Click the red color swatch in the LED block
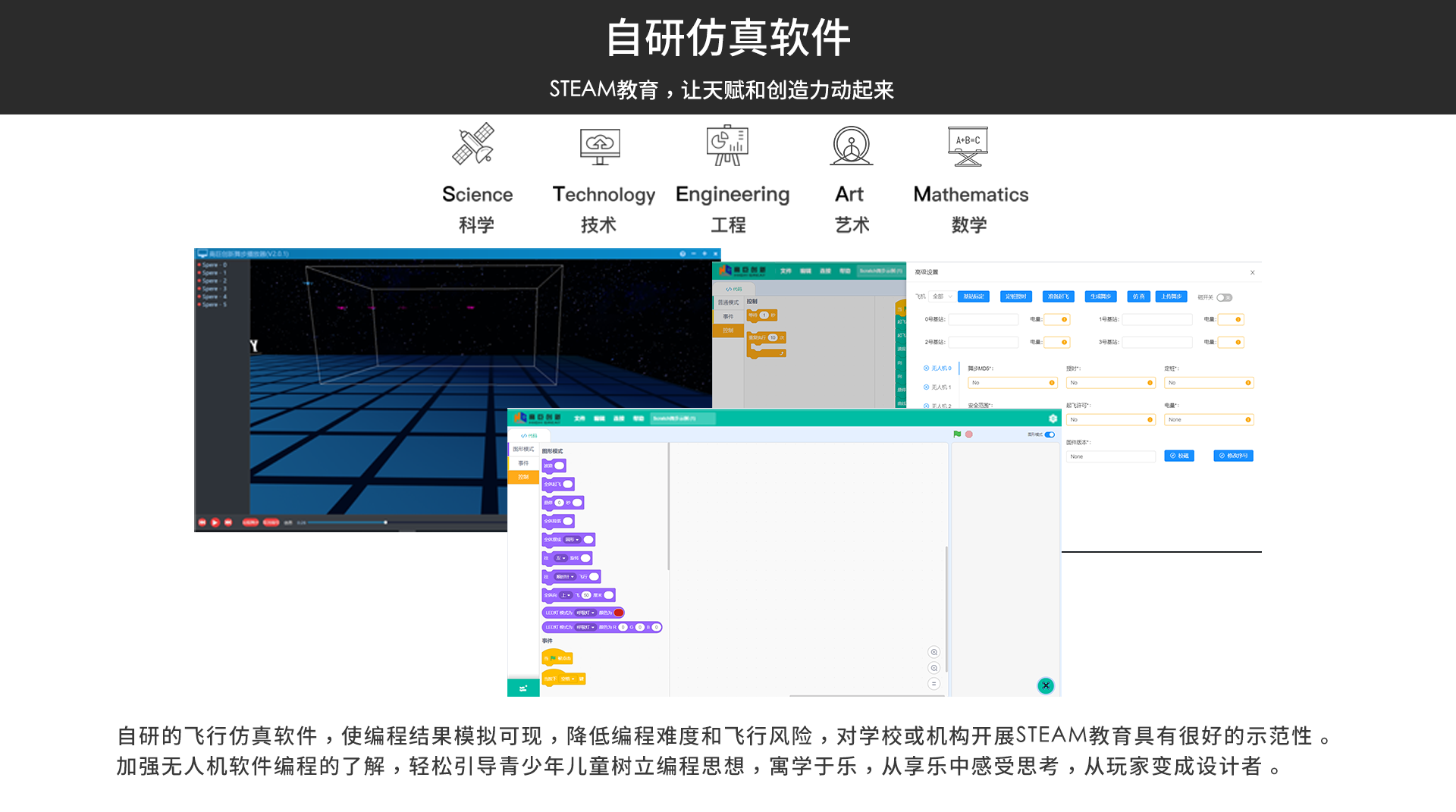Viewport: 1456px width, 812px height. 619,613
